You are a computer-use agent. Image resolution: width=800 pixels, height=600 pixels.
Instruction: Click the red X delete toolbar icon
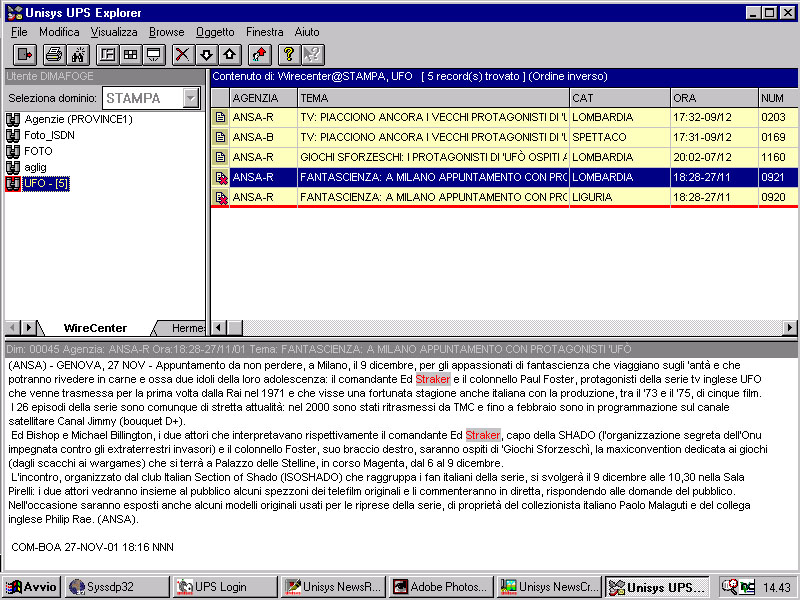(183, 55)
